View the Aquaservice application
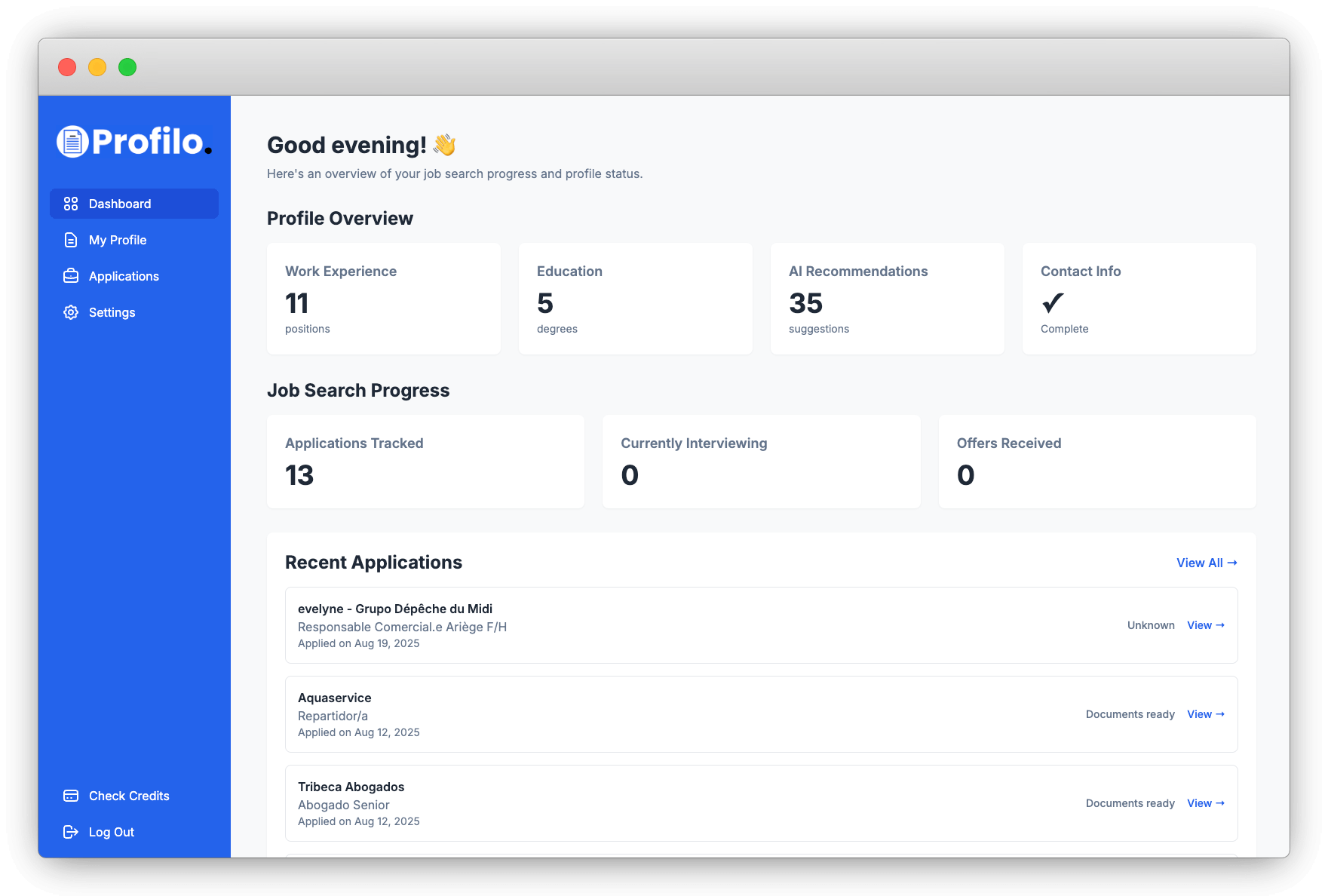 click(1205, 714)
